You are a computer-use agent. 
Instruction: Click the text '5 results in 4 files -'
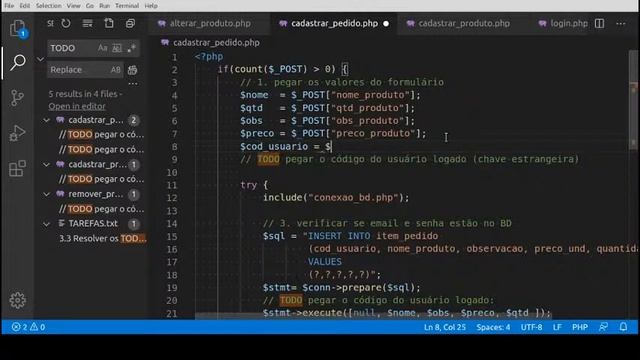tap(85, 94)
